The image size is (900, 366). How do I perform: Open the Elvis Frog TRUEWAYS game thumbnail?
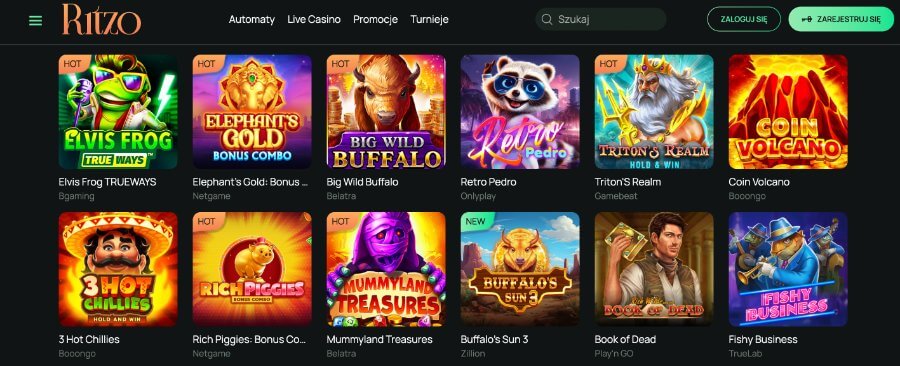click(118, 112)
